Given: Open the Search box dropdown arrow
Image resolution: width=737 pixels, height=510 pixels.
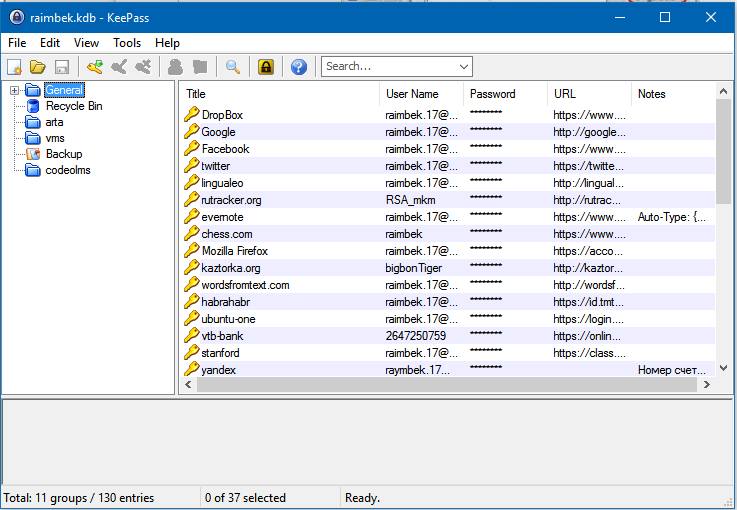Looking at the screenshot, I should [463, 67].
